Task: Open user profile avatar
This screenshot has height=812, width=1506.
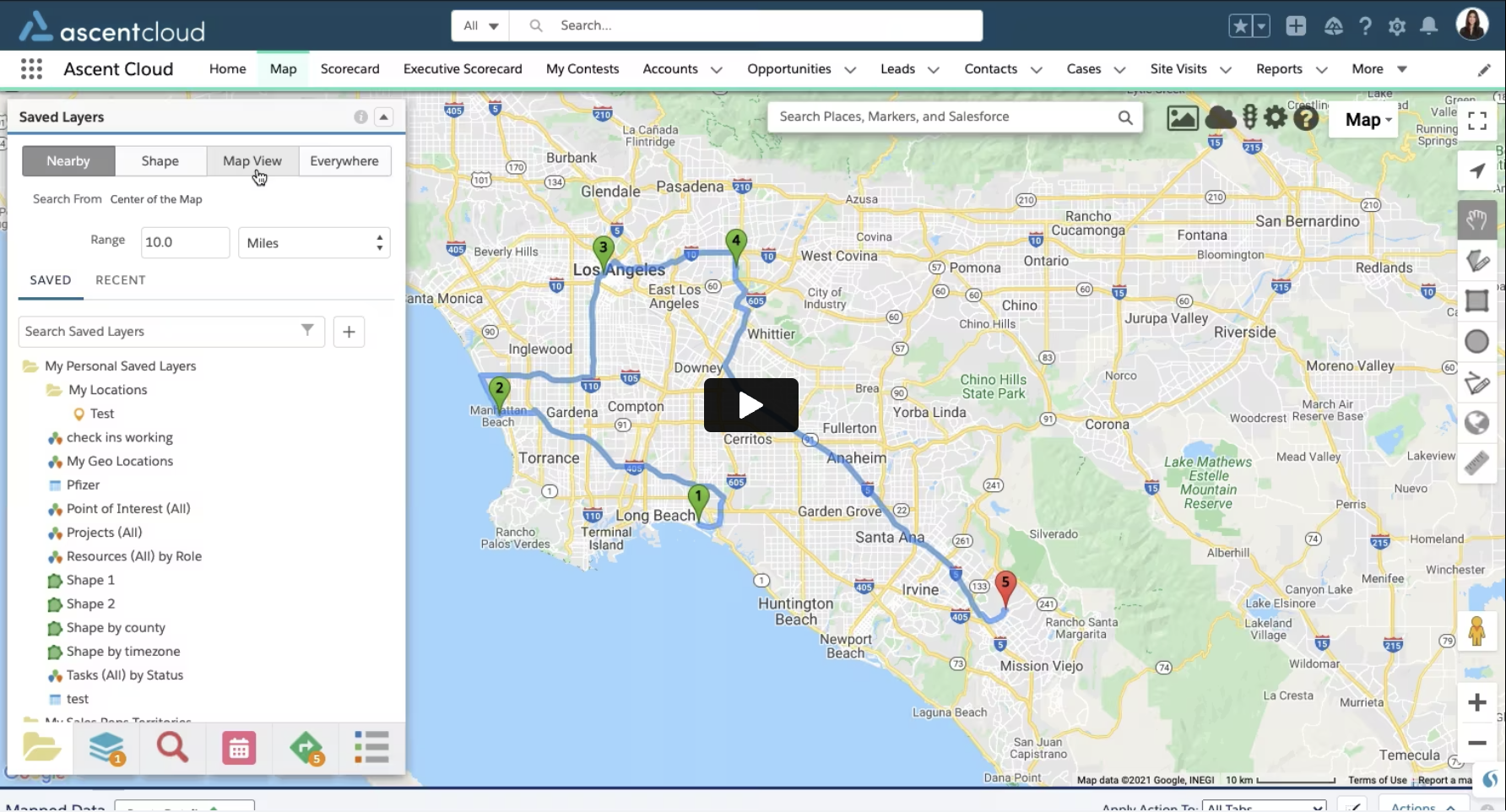Action: coord(1471,24)
